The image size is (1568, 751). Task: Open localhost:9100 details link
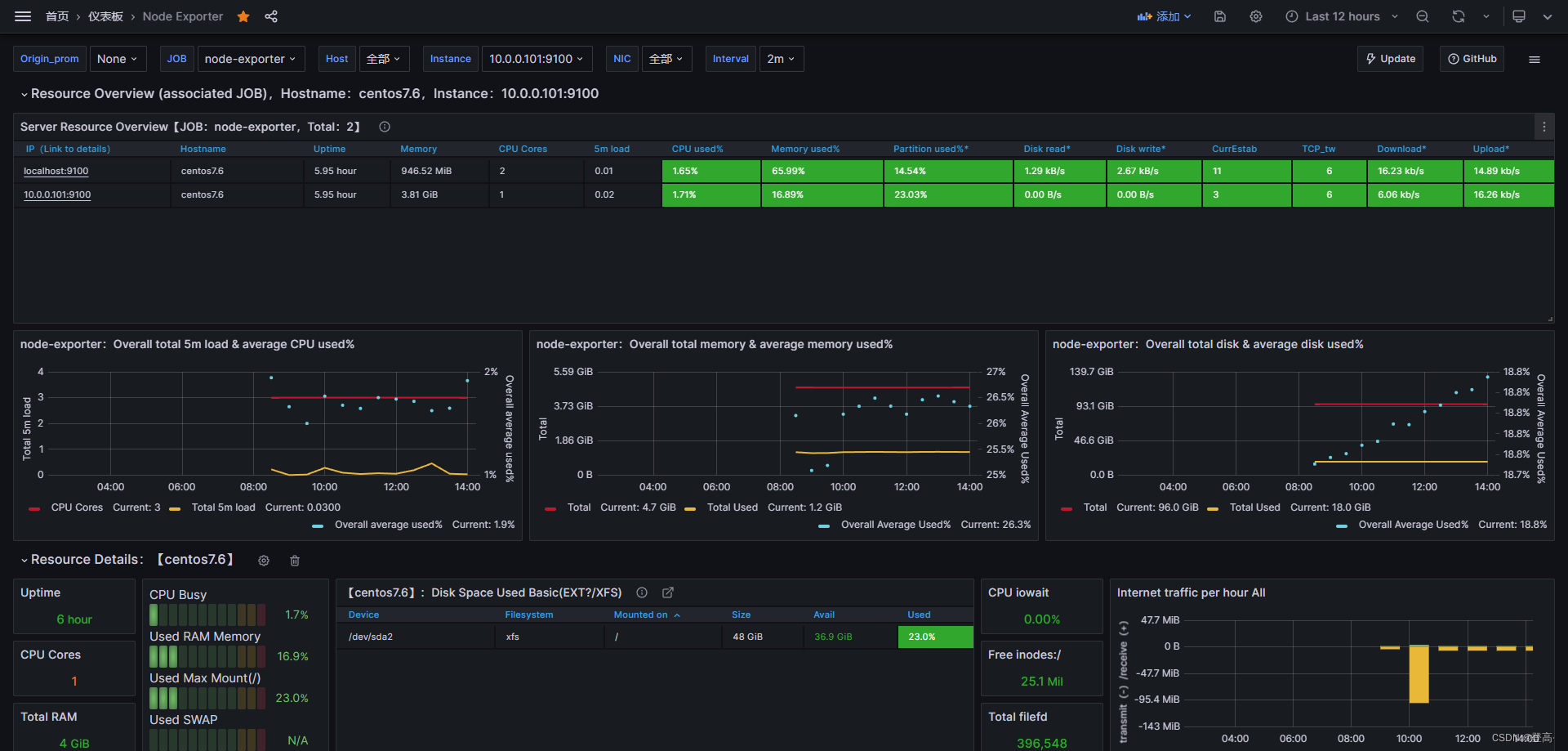[56, 171]
